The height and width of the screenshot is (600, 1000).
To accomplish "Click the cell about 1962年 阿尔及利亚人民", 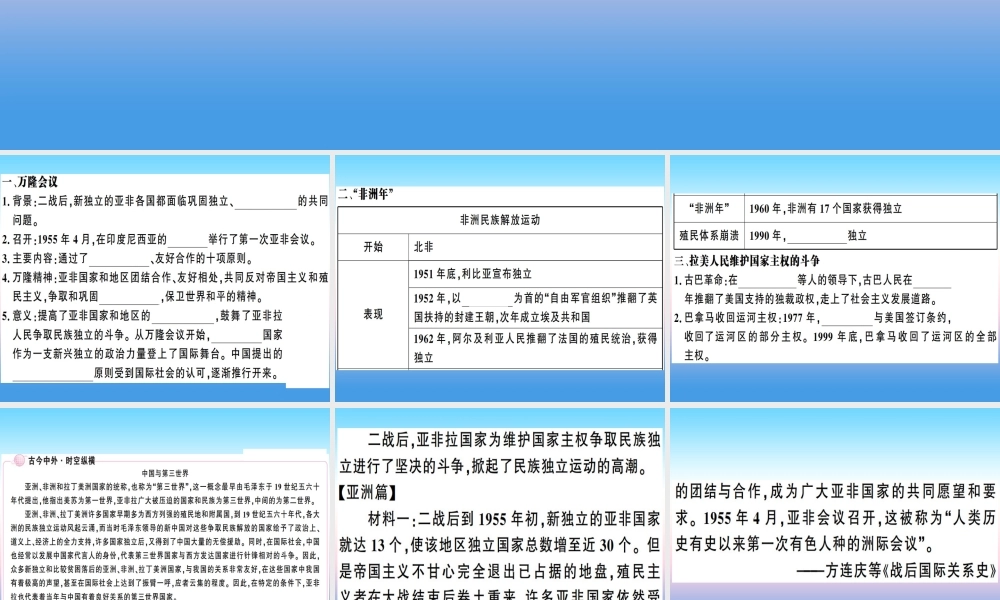I will [x=536, y=348].
